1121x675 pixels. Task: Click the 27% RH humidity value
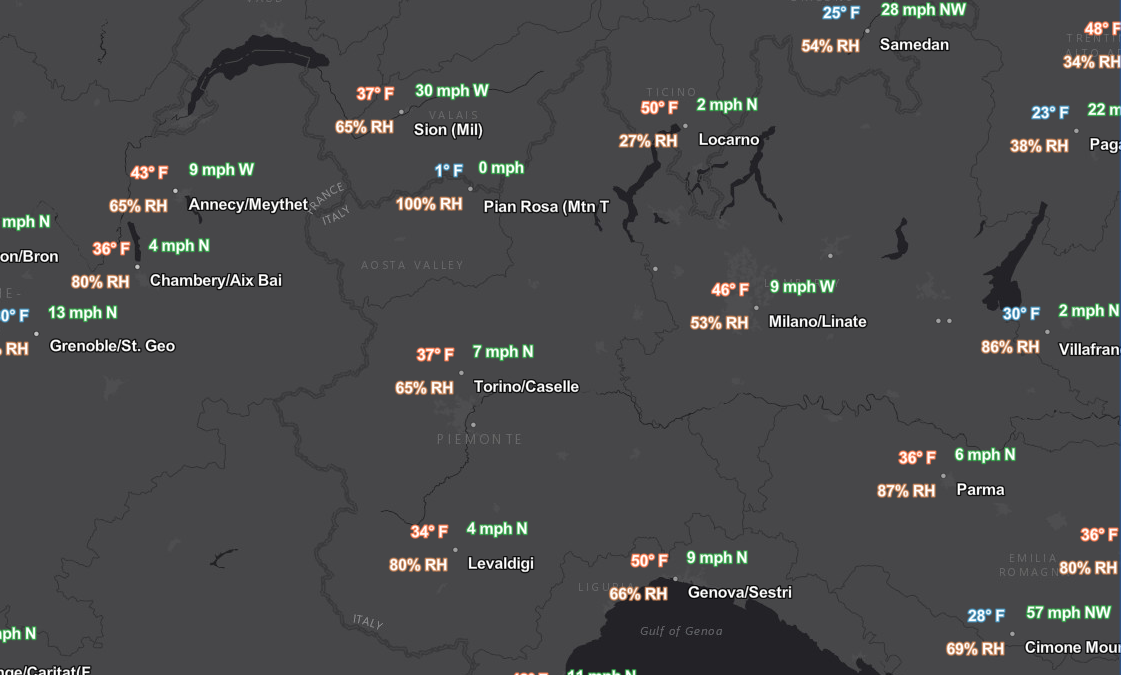[648, 141]
